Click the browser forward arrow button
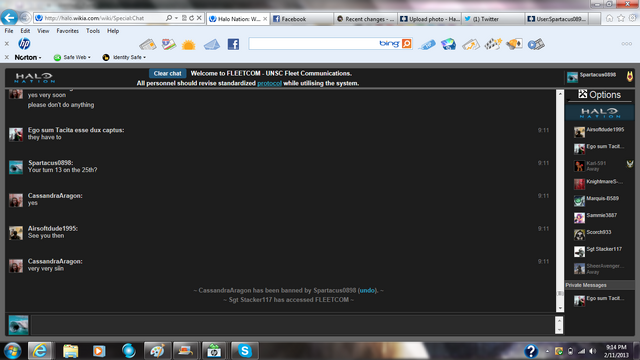The height and width of the screenshot is (360, 640). point(25,18)
